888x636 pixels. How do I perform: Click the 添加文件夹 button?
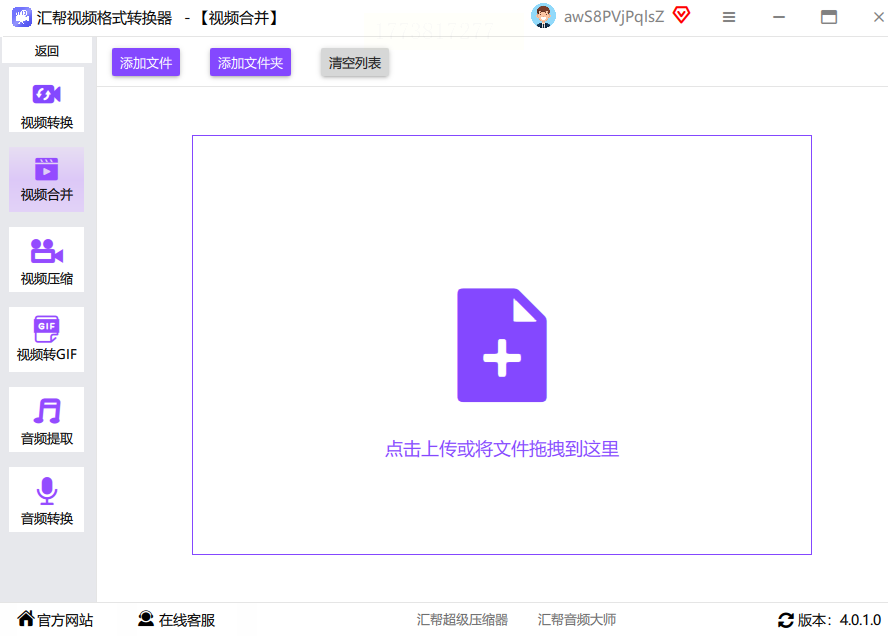tap(250, 62)
